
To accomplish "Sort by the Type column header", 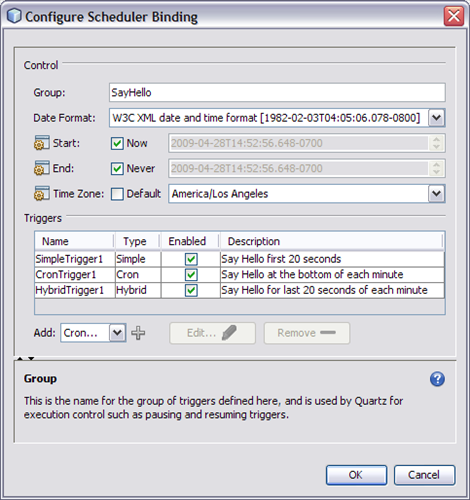I will [x=137, y=241].
